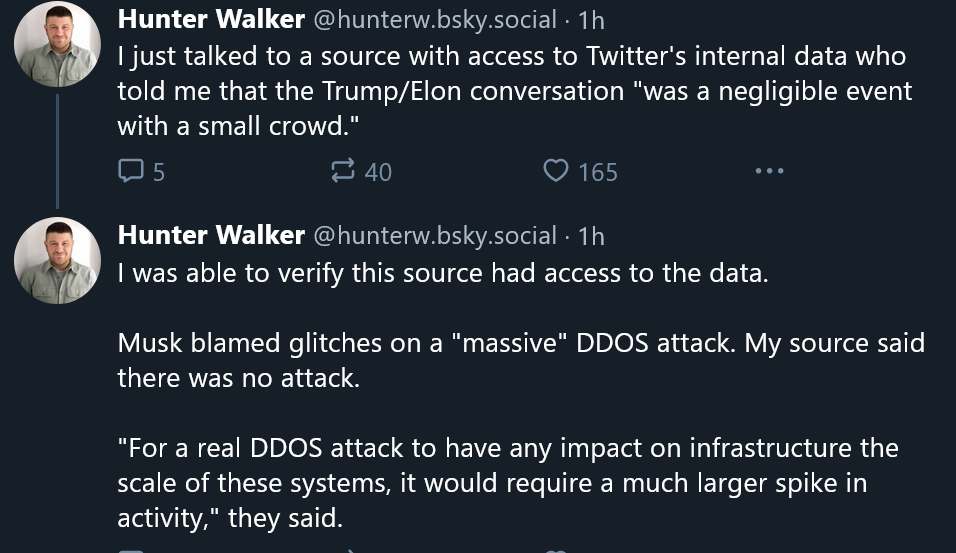Open the Hunter Walker name link on first post
The height and width of the screenshot is (553, 956).
tap(211, 19)
